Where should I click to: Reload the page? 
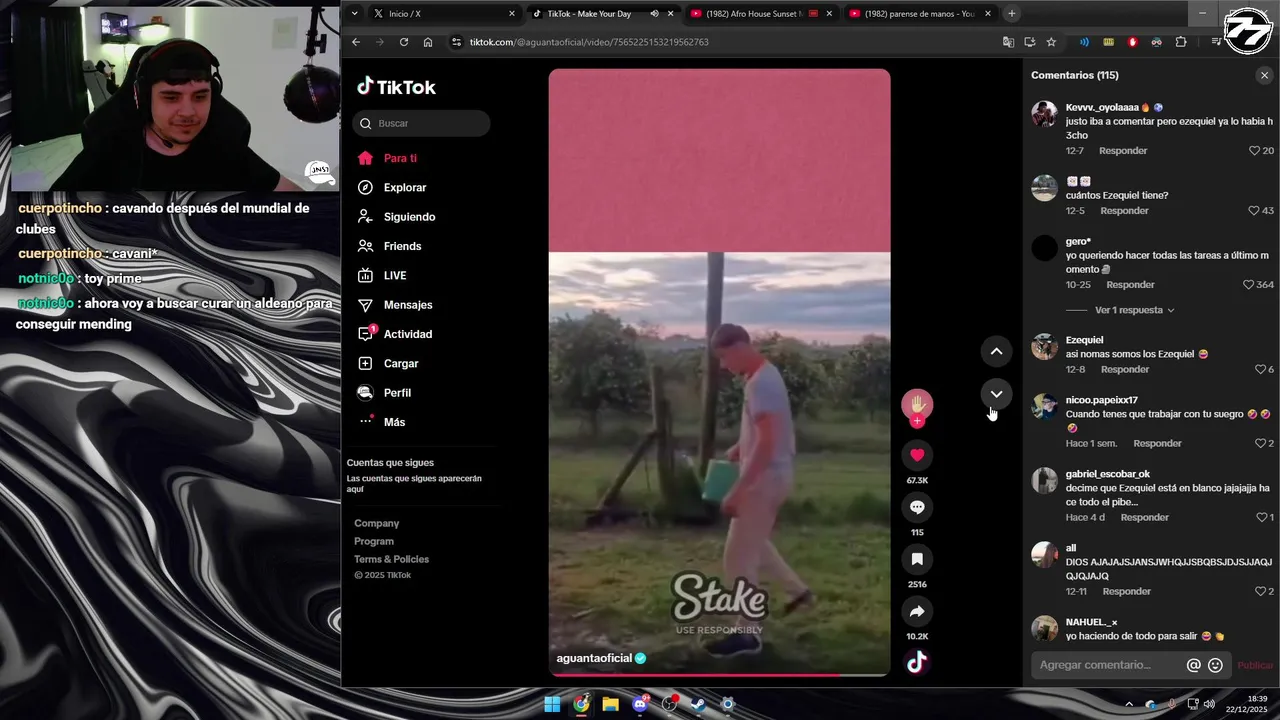point(404,42)
